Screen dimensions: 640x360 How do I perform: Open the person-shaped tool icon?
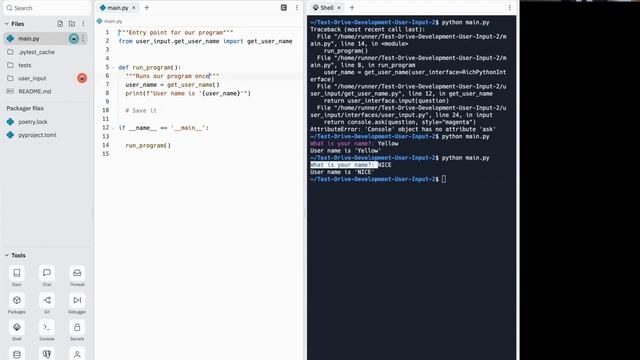77,354
